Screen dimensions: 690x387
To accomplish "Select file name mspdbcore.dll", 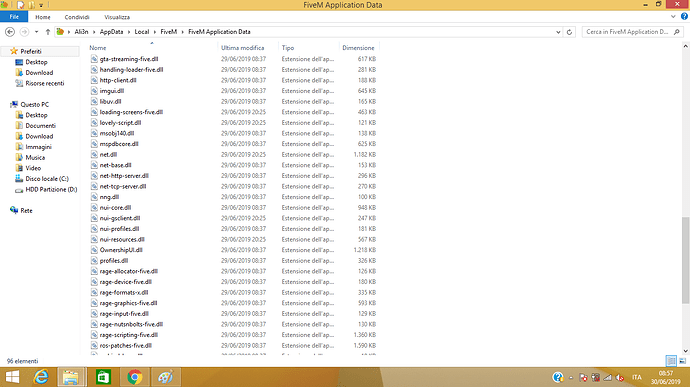I will pos(119,144).
